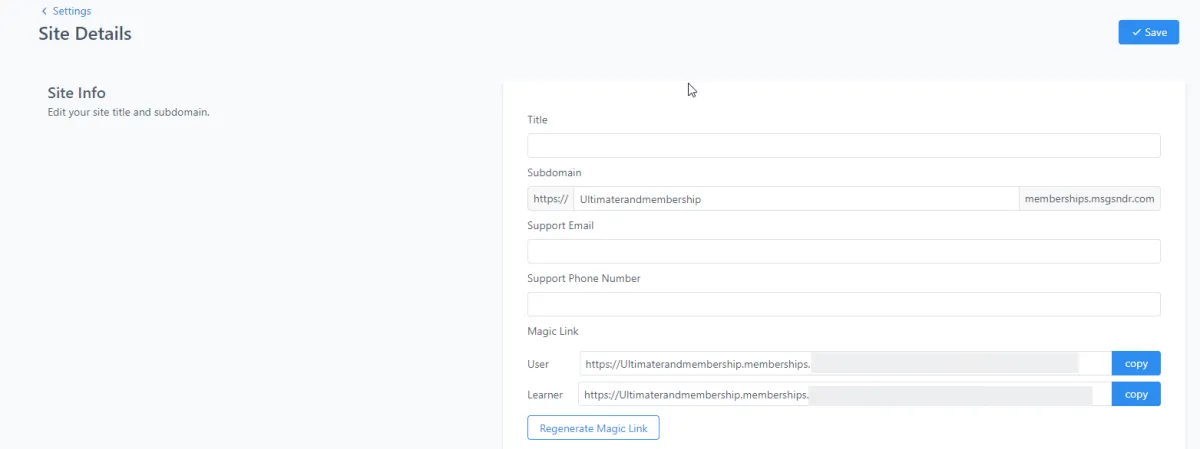Click the Site Info section title

(x=77, y=93)
